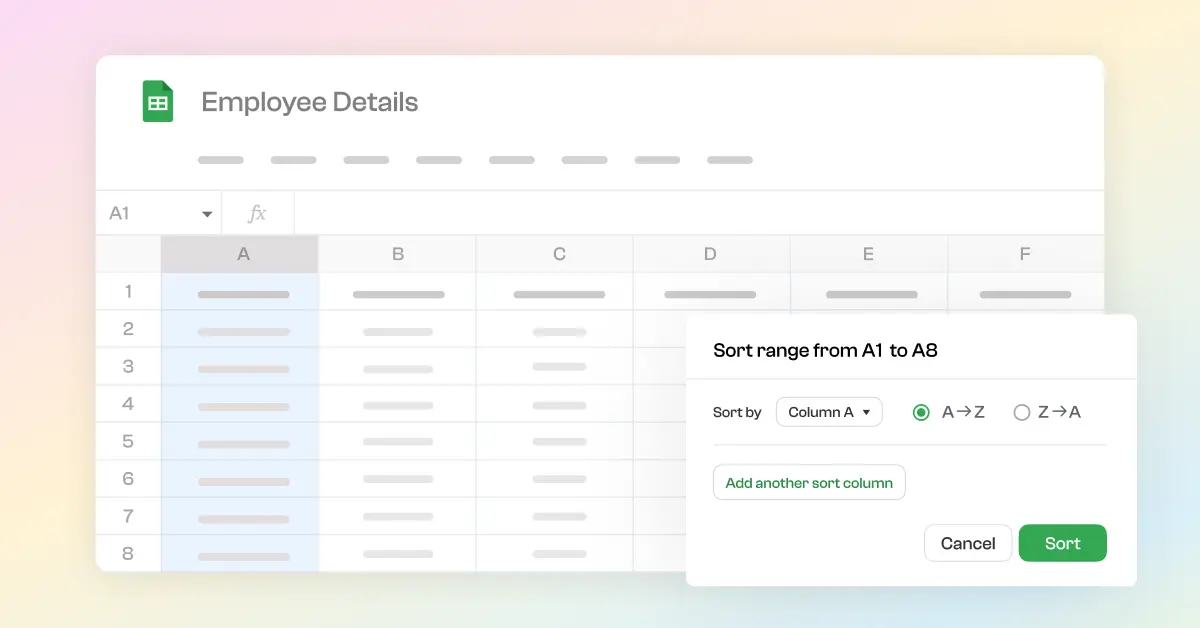Select row 1 header
The height and width of the screenshot is (628, 1200).
(x=128, y=293)
